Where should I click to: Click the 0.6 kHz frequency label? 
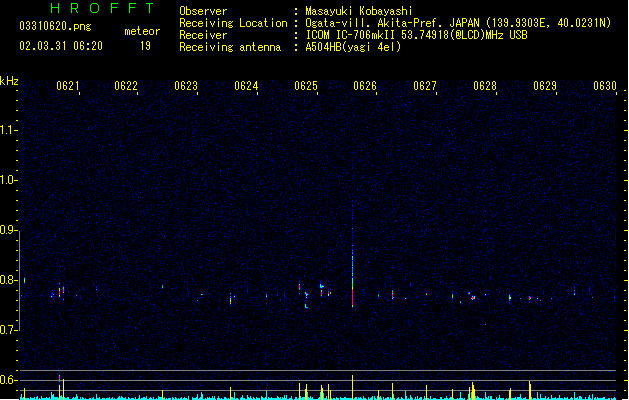pyautogui.click(x=8, y=380)
